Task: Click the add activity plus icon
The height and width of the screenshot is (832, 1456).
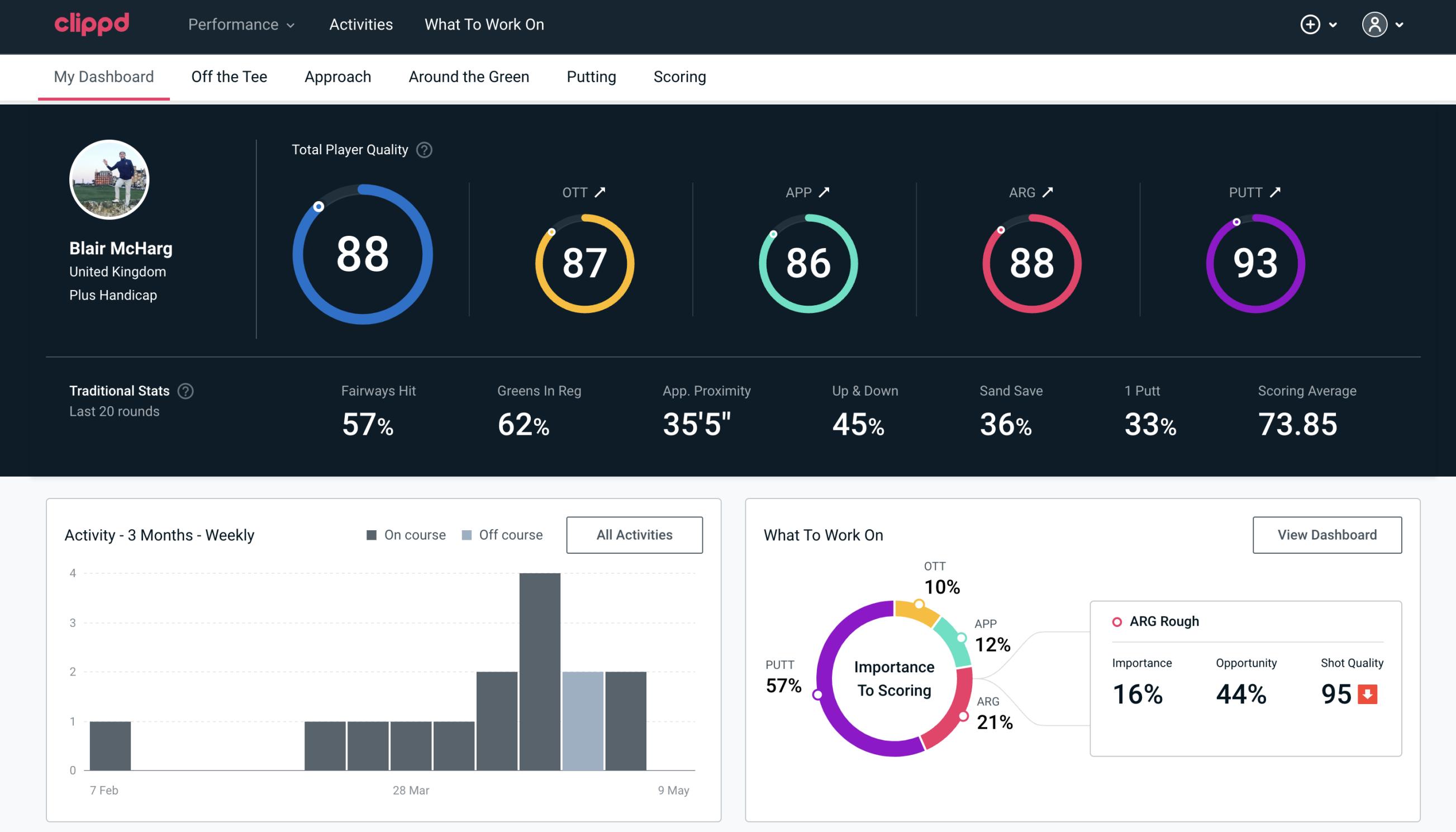Action: (1310, 25)
